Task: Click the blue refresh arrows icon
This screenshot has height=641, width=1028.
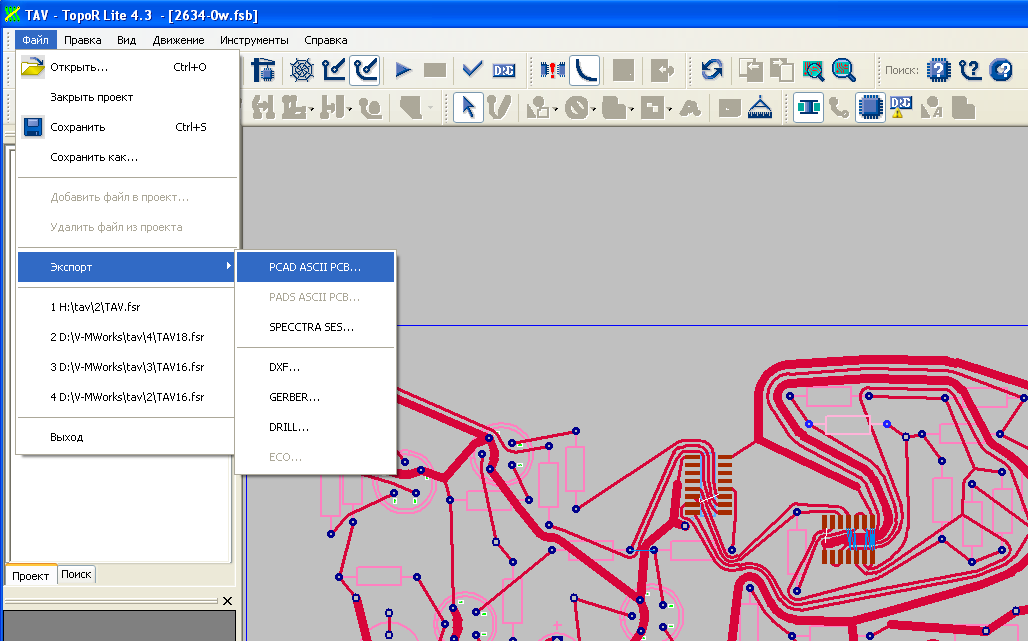Action: point(712,69)
